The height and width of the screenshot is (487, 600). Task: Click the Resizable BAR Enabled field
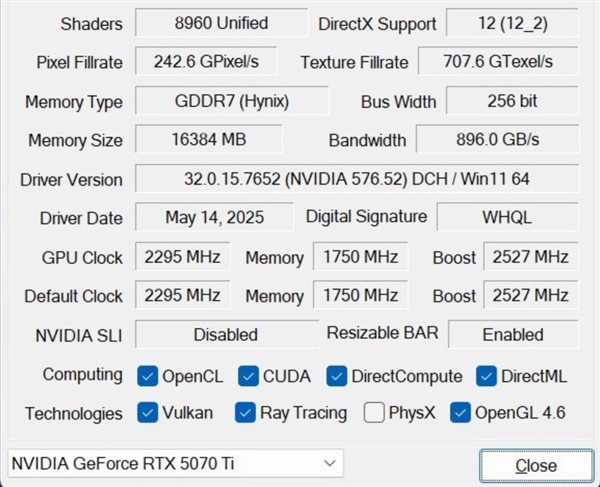click(512, 335)
